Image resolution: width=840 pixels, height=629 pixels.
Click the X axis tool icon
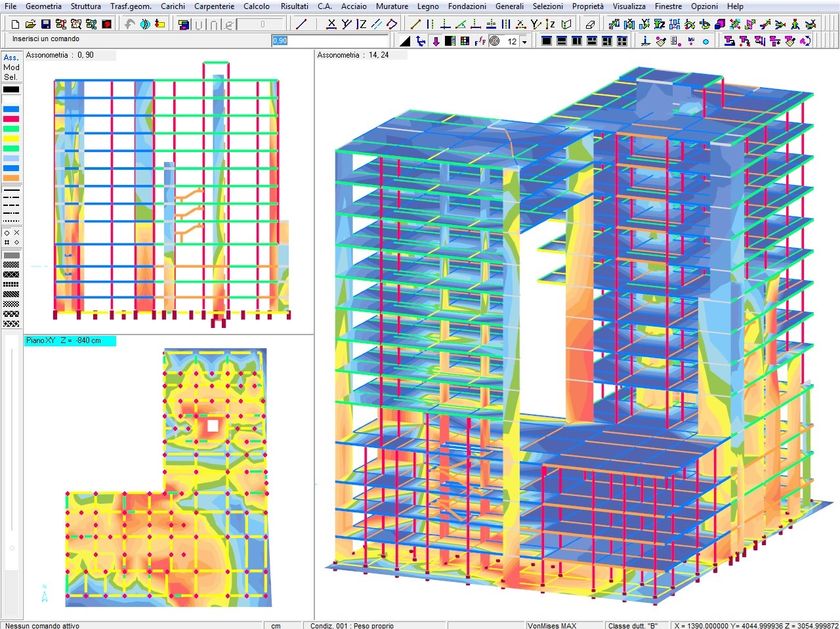332,24
